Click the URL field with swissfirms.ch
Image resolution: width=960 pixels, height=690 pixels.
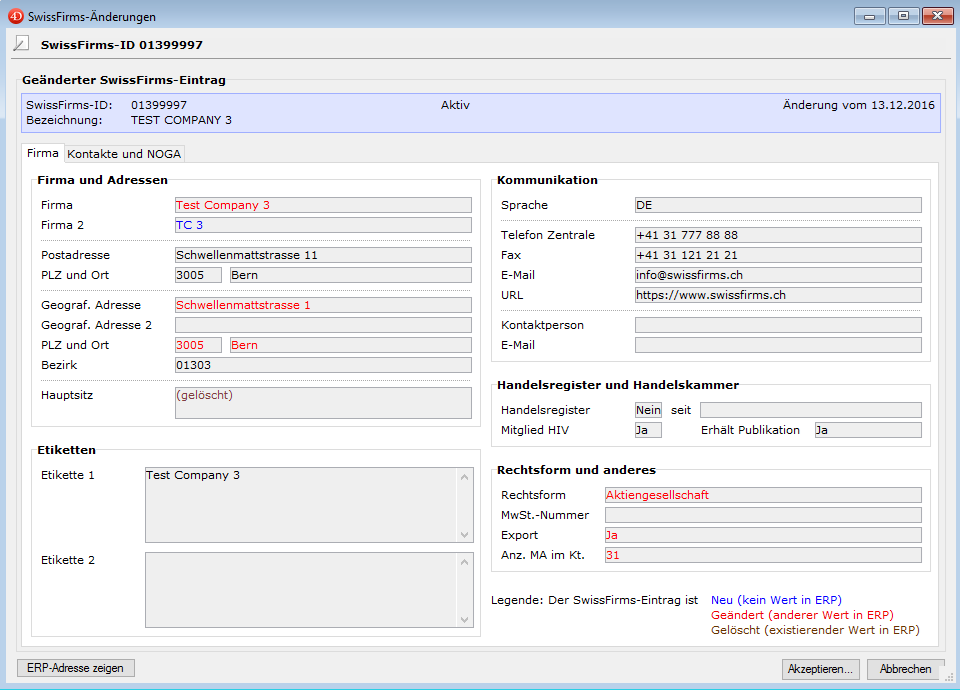tap(777, 295)
